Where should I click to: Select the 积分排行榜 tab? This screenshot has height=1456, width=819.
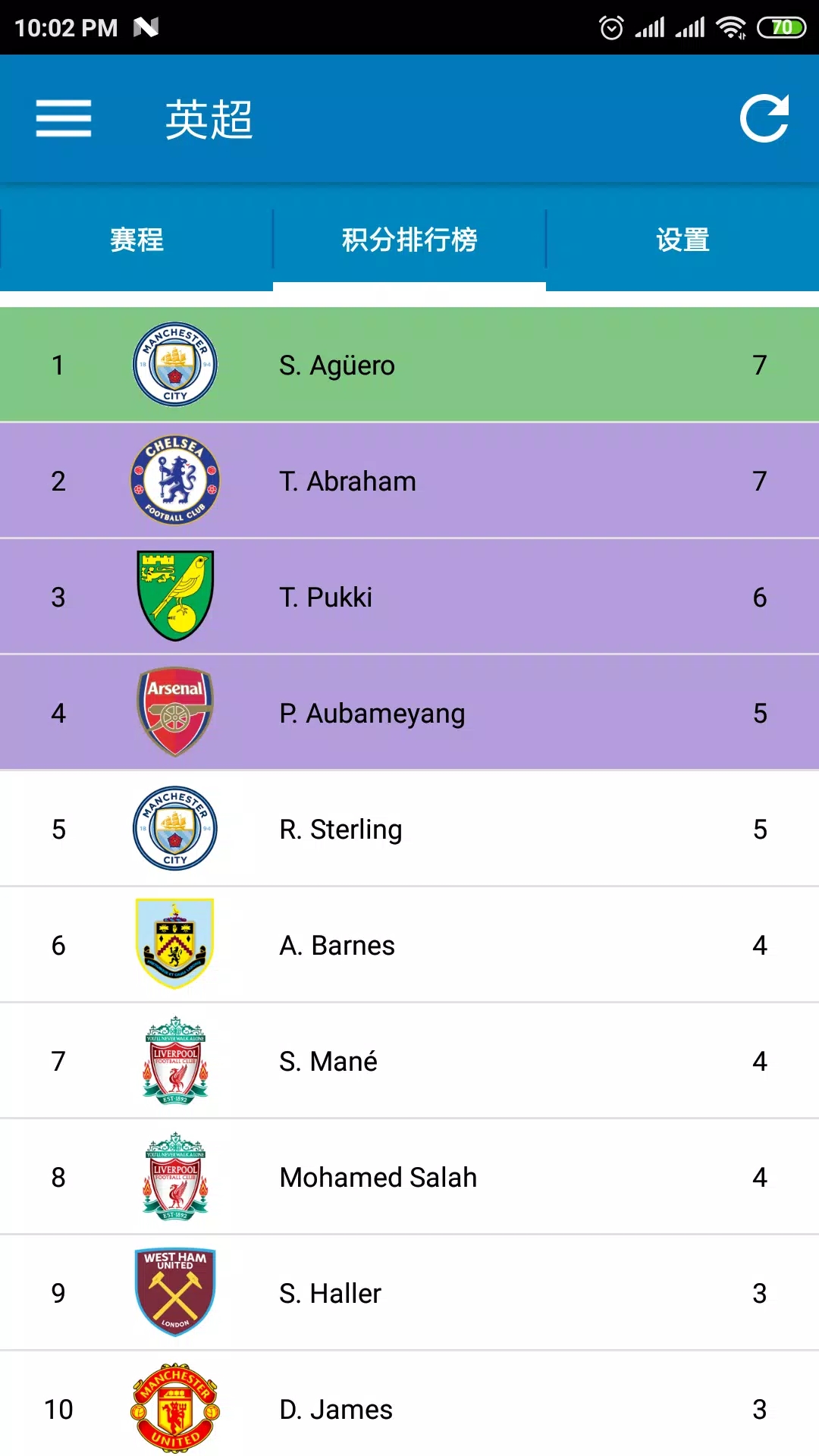point(409,240)
